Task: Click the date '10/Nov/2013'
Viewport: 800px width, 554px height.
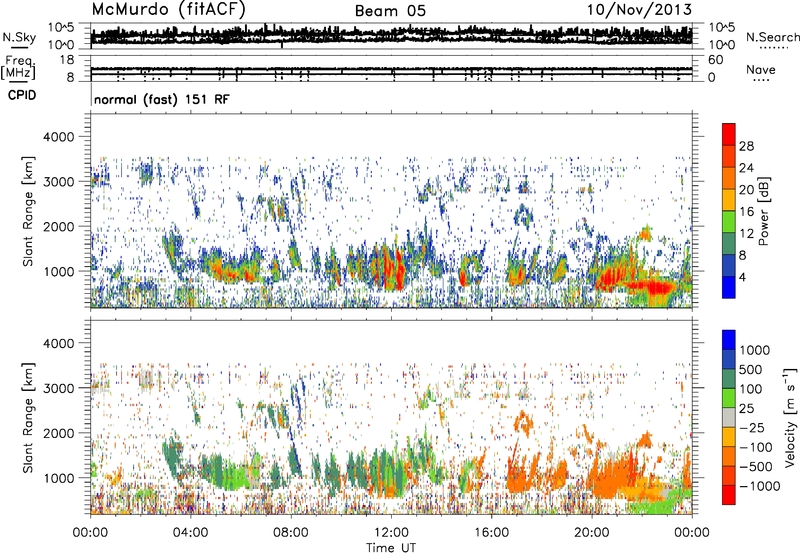Action: [639, 9]
